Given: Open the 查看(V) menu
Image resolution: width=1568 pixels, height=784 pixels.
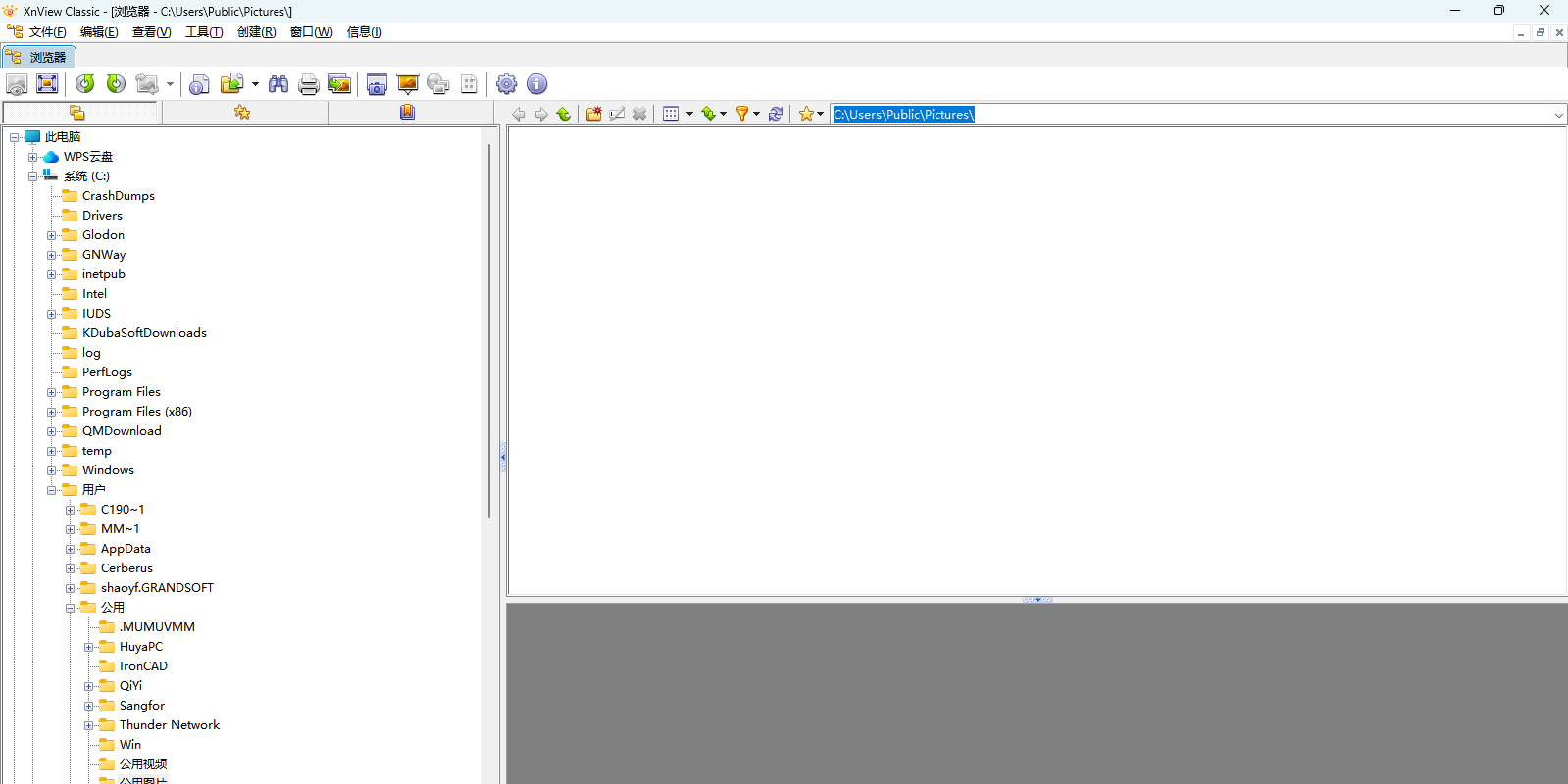Looking at the screenshot, I should click(151, 32).
